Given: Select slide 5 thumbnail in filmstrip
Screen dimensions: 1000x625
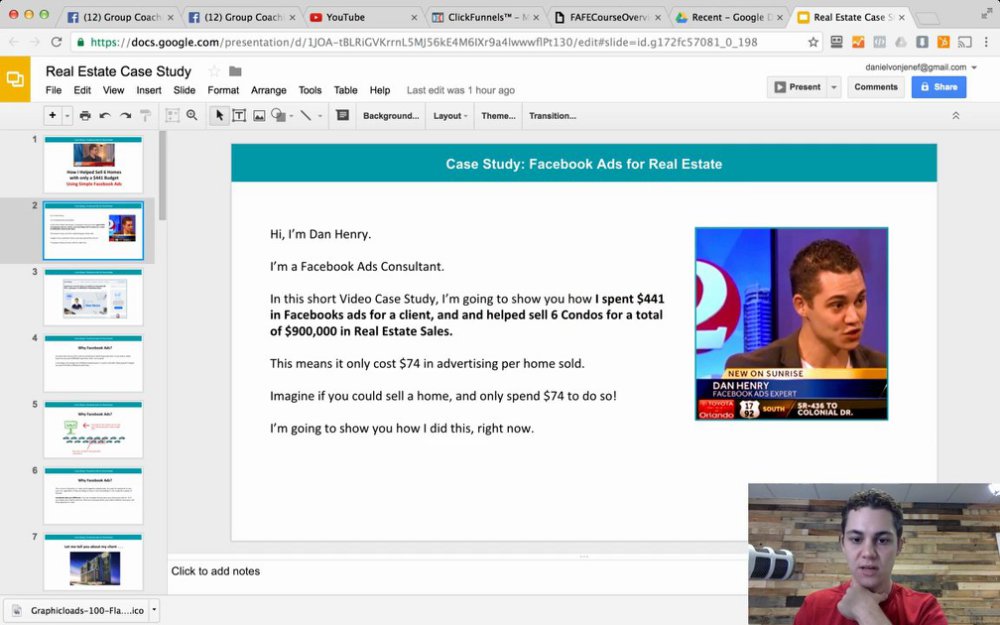Looking at the screenshot, I should [x=93, y=429].
